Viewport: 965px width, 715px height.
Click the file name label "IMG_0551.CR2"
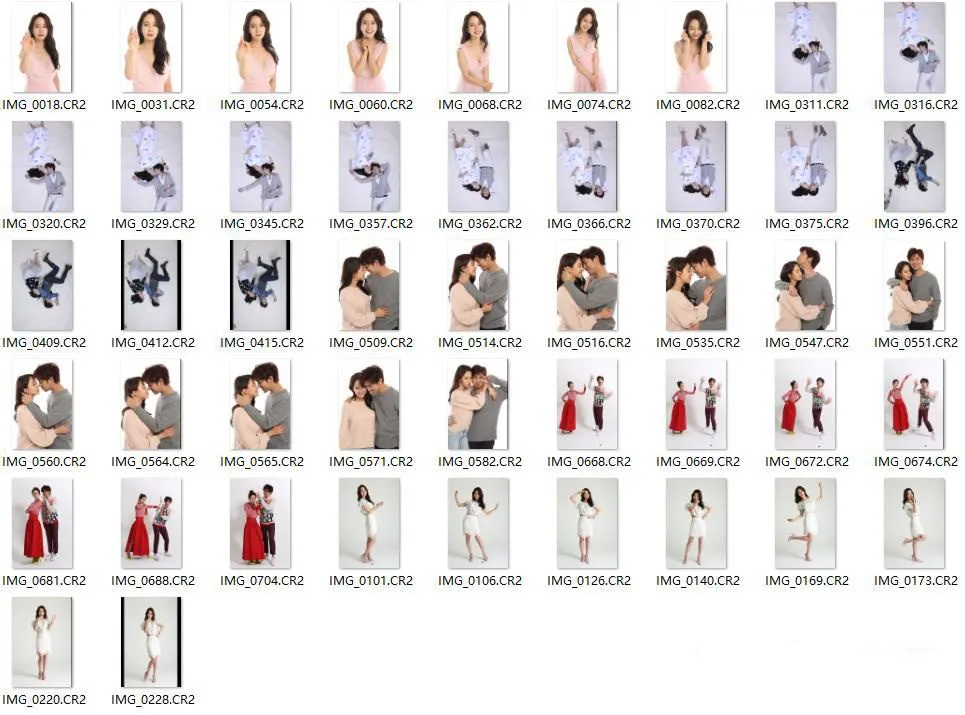916,342
